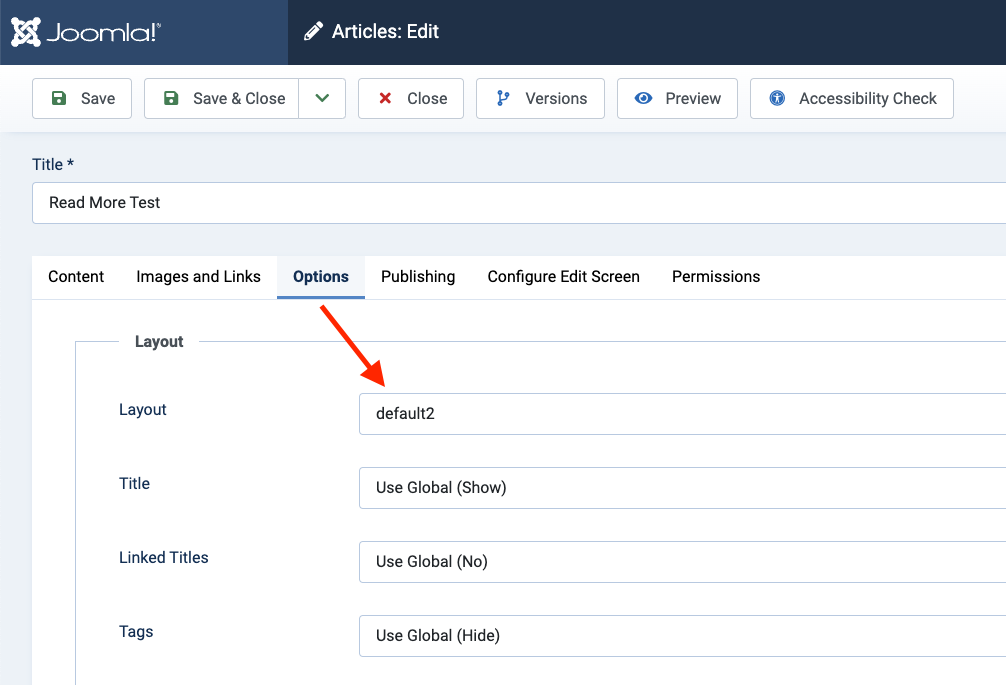Open the Linked Titles dropdown
The image size is (1006, 685).
[680, 562]
